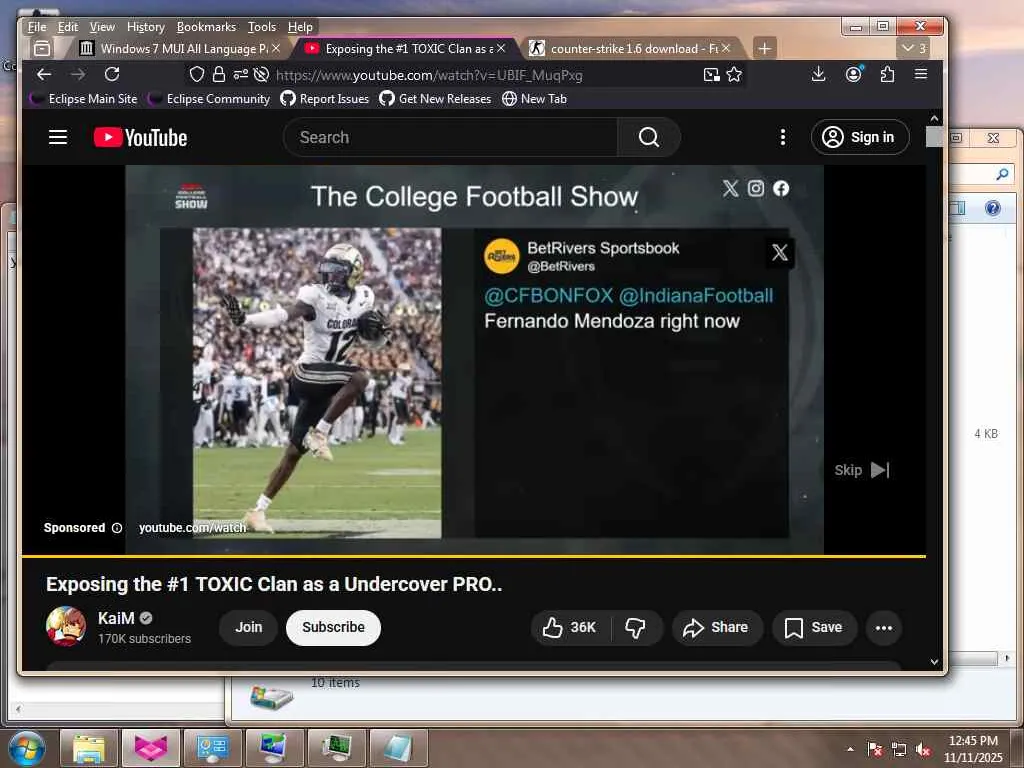Bookmark this page with the star icon
This screenshot has width=1024, height=768.
[734, 74]
